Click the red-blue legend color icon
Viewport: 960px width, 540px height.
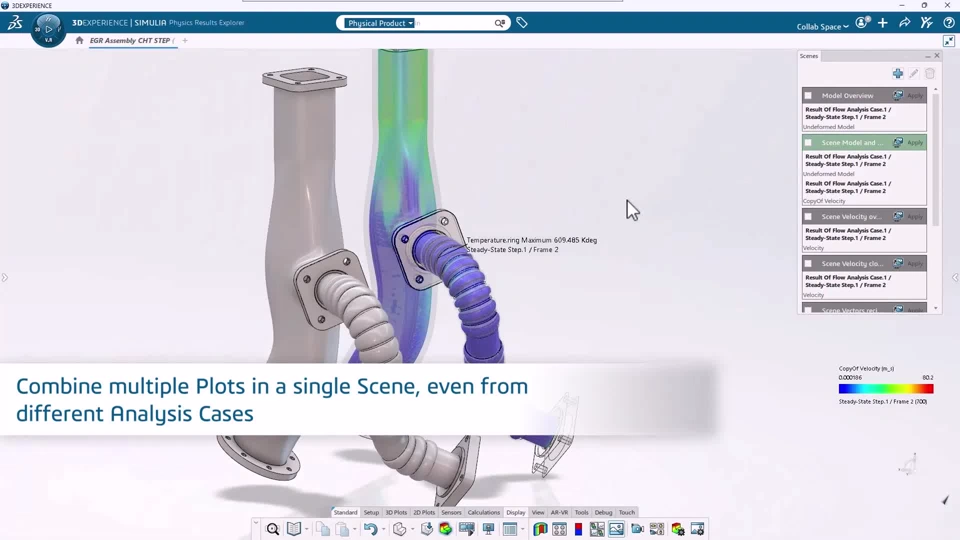tap(578, 529)
